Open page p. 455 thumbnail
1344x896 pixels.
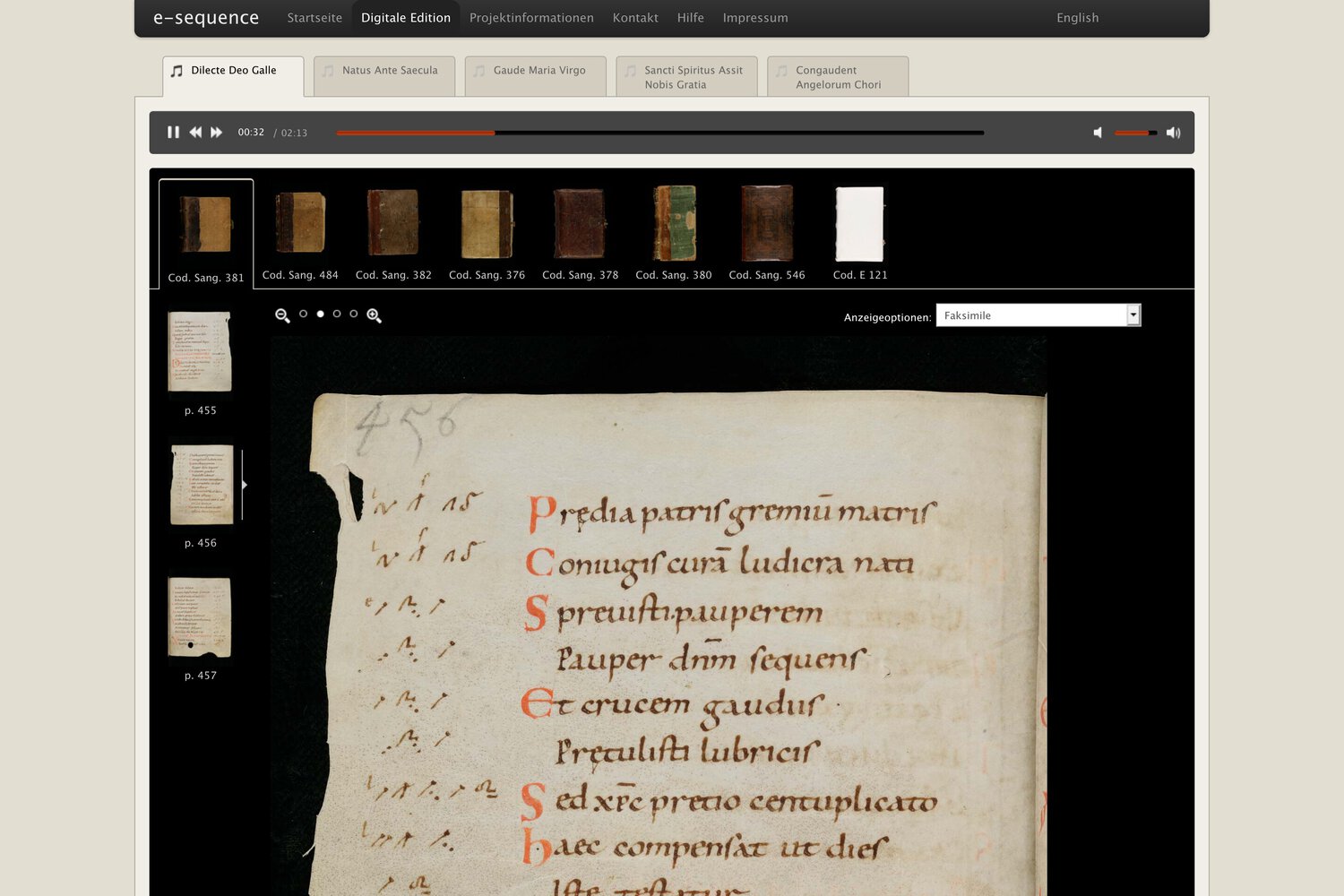pyautogui.click(x=200, y=351)
